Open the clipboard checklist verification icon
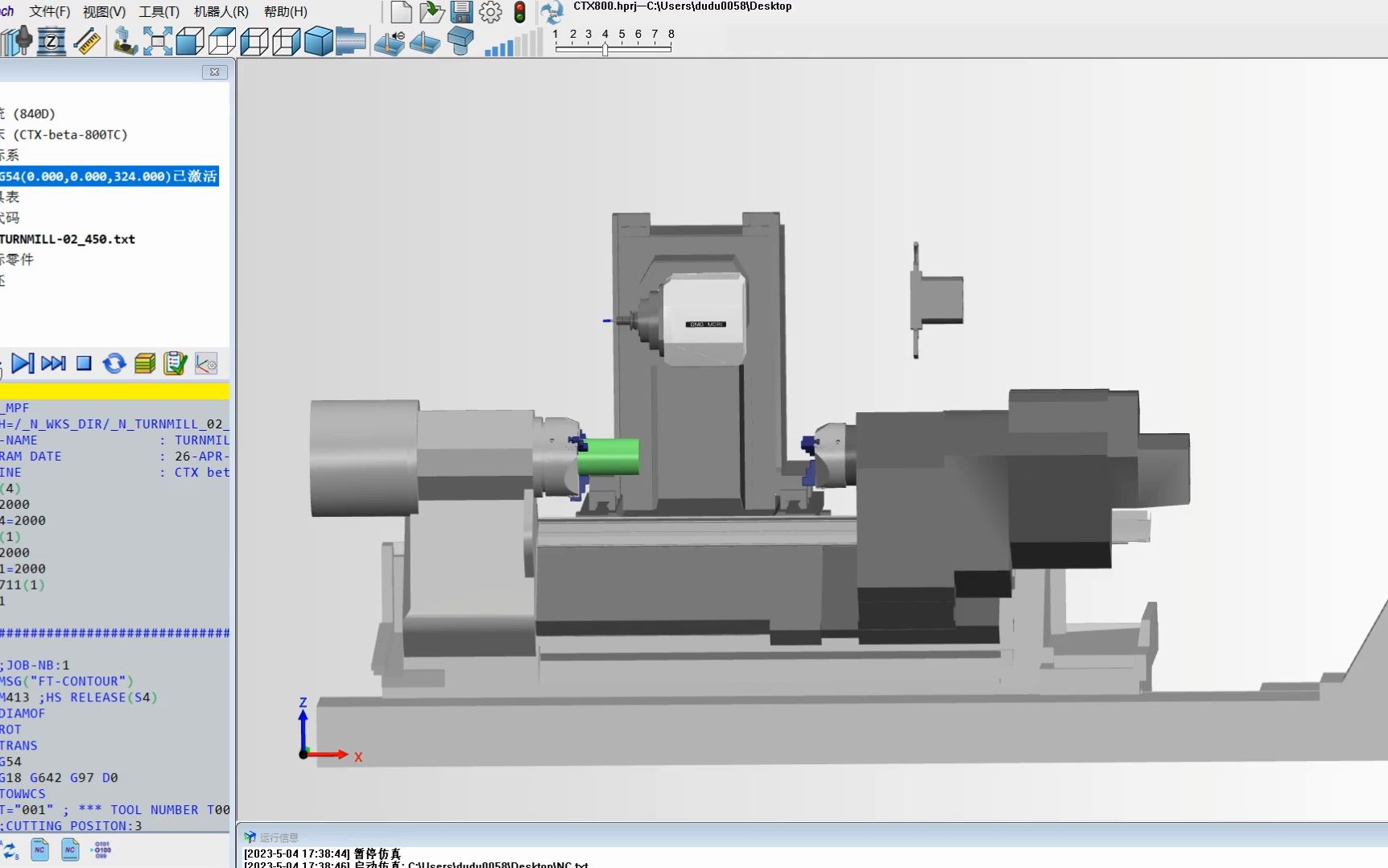The image size is (1388, 868). click(x=175, y=363)
